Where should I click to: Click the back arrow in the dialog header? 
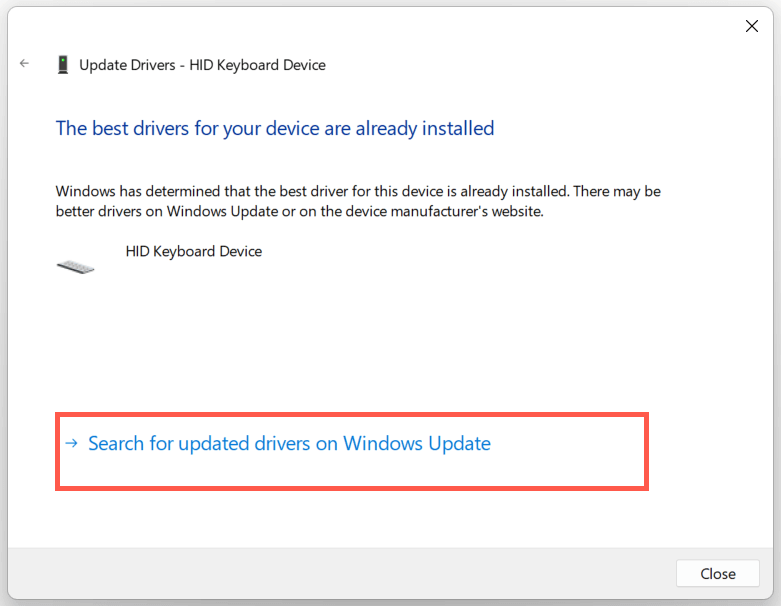coord(24,64)
